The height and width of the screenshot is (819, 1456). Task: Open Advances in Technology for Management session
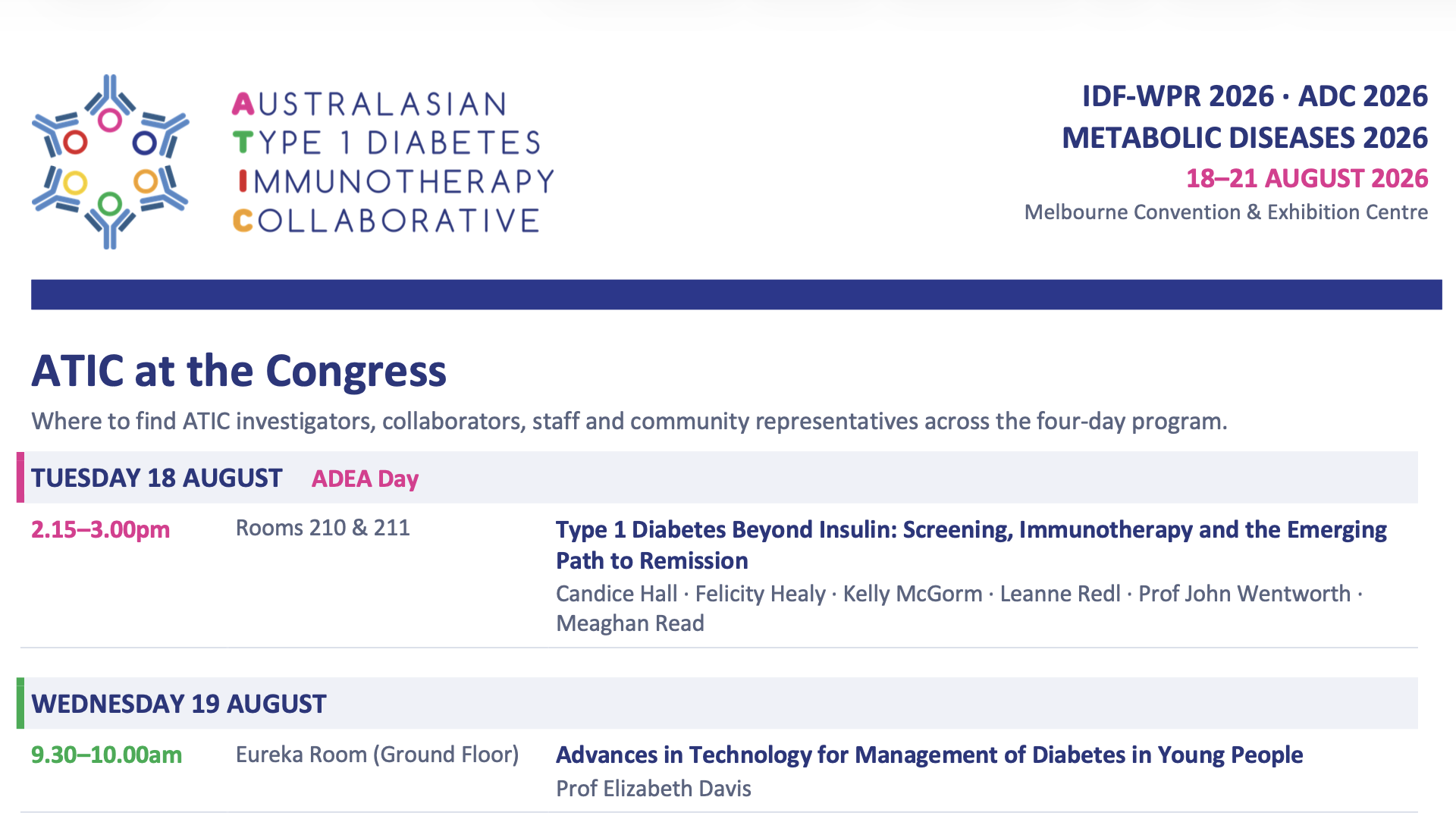coord(929,755)
